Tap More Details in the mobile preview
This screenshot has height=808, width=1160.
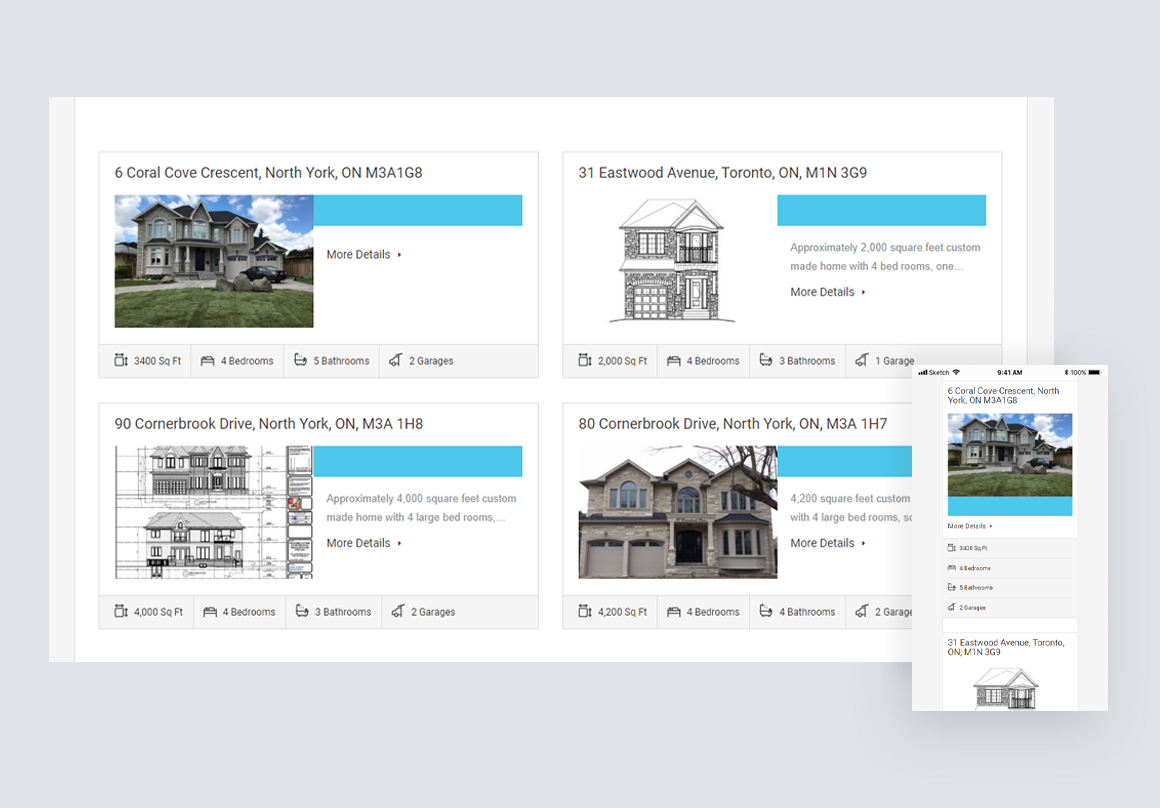[970, 526]
